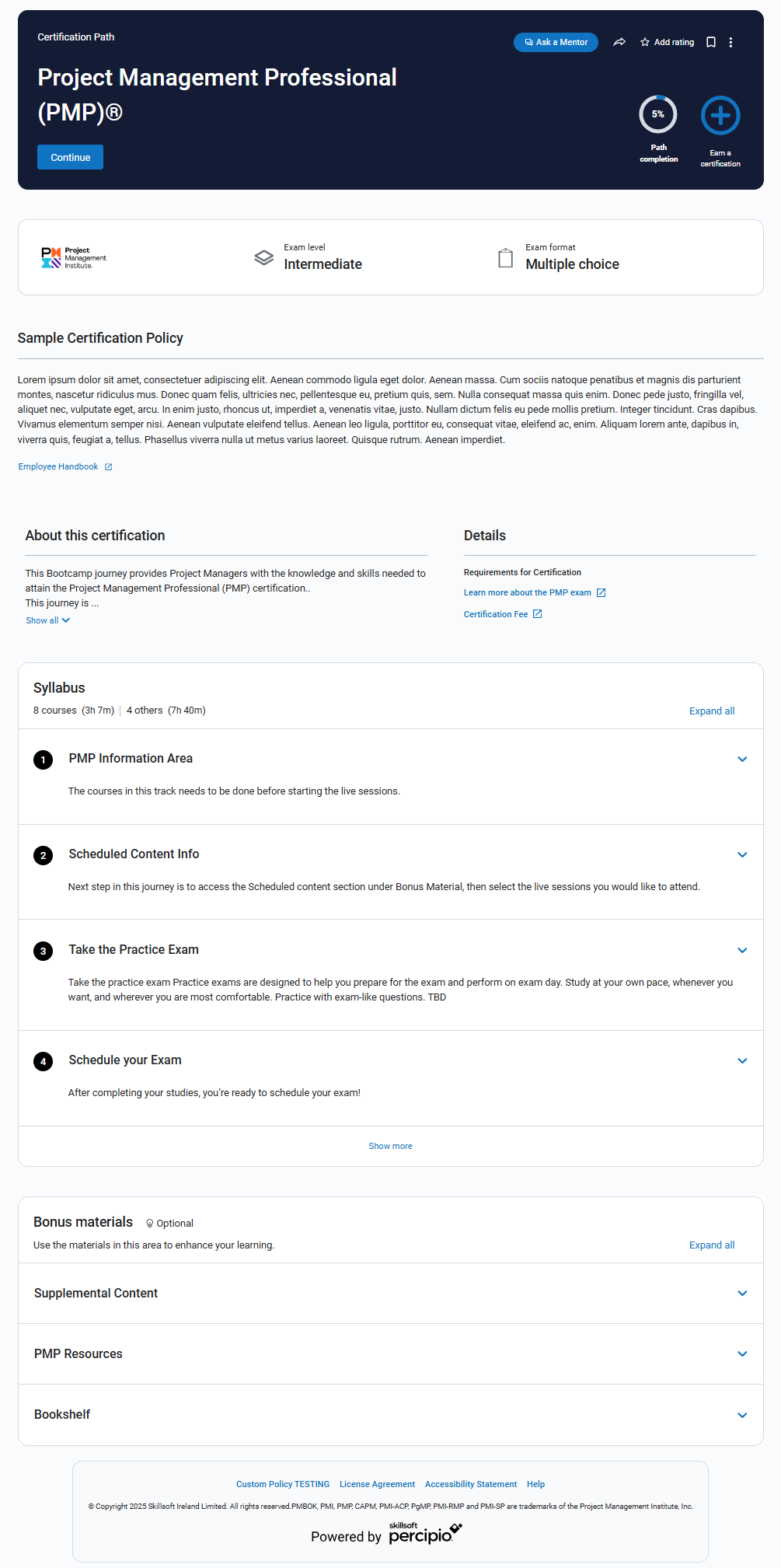Image resolution: width=781 pixels, height=1568 pixels.
Task: Click the bookmark icon in header
Action: [710, 42]
